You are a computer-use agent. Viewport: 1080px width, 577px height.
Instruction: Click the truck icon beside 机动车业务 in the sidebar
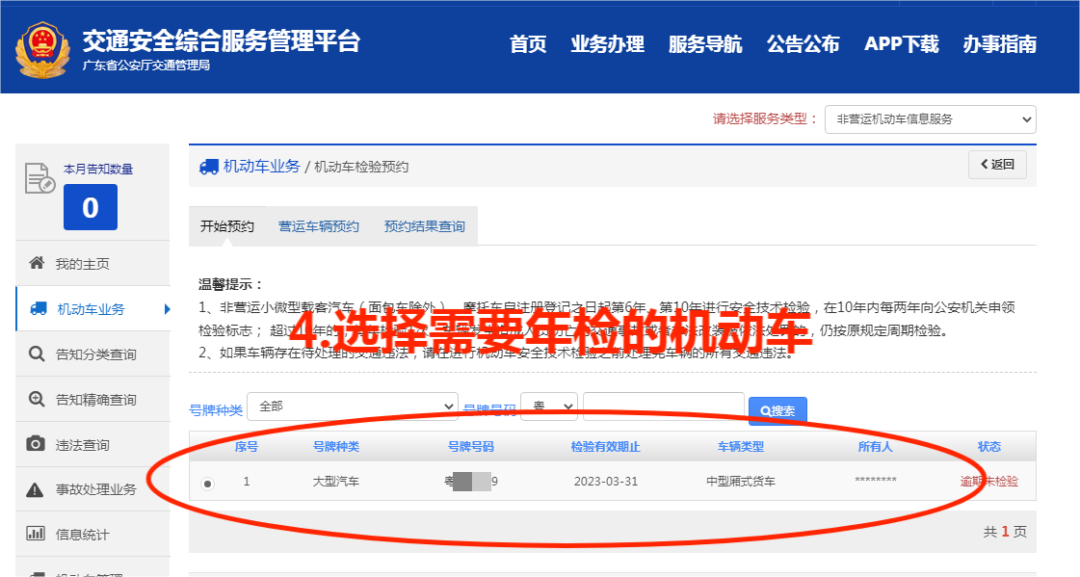(39, 308)
